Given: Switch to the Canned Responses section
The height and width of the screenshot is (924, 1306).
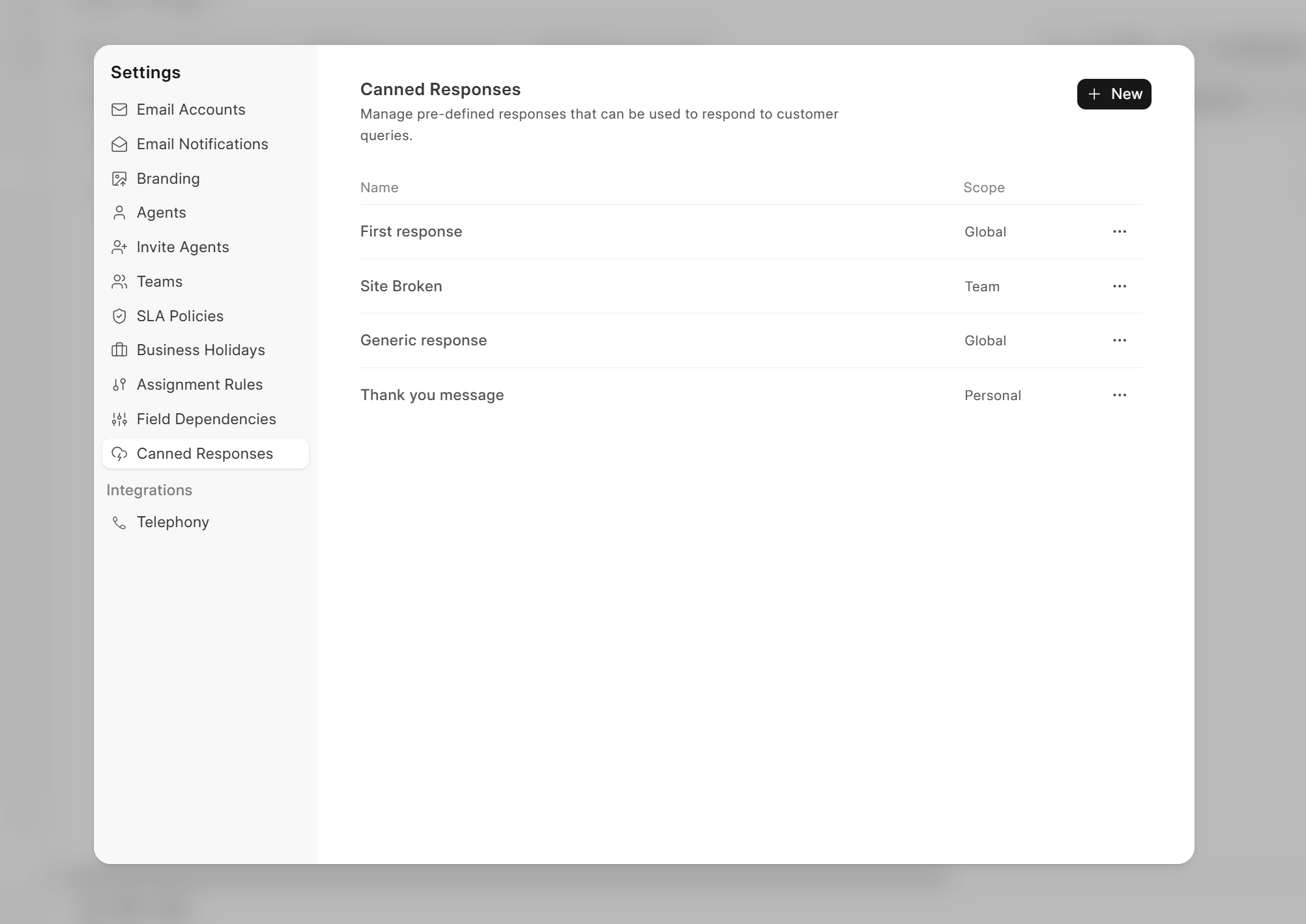Looking at the screenshot, I should click(205, 454).
